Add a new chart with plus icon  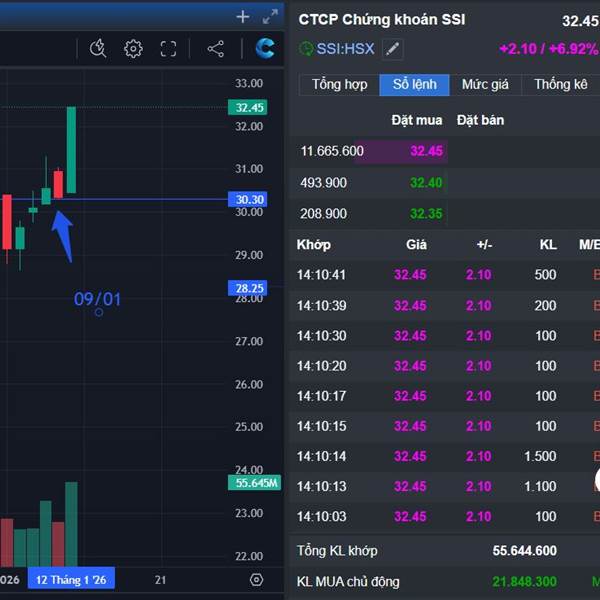(x=243, y=17)
